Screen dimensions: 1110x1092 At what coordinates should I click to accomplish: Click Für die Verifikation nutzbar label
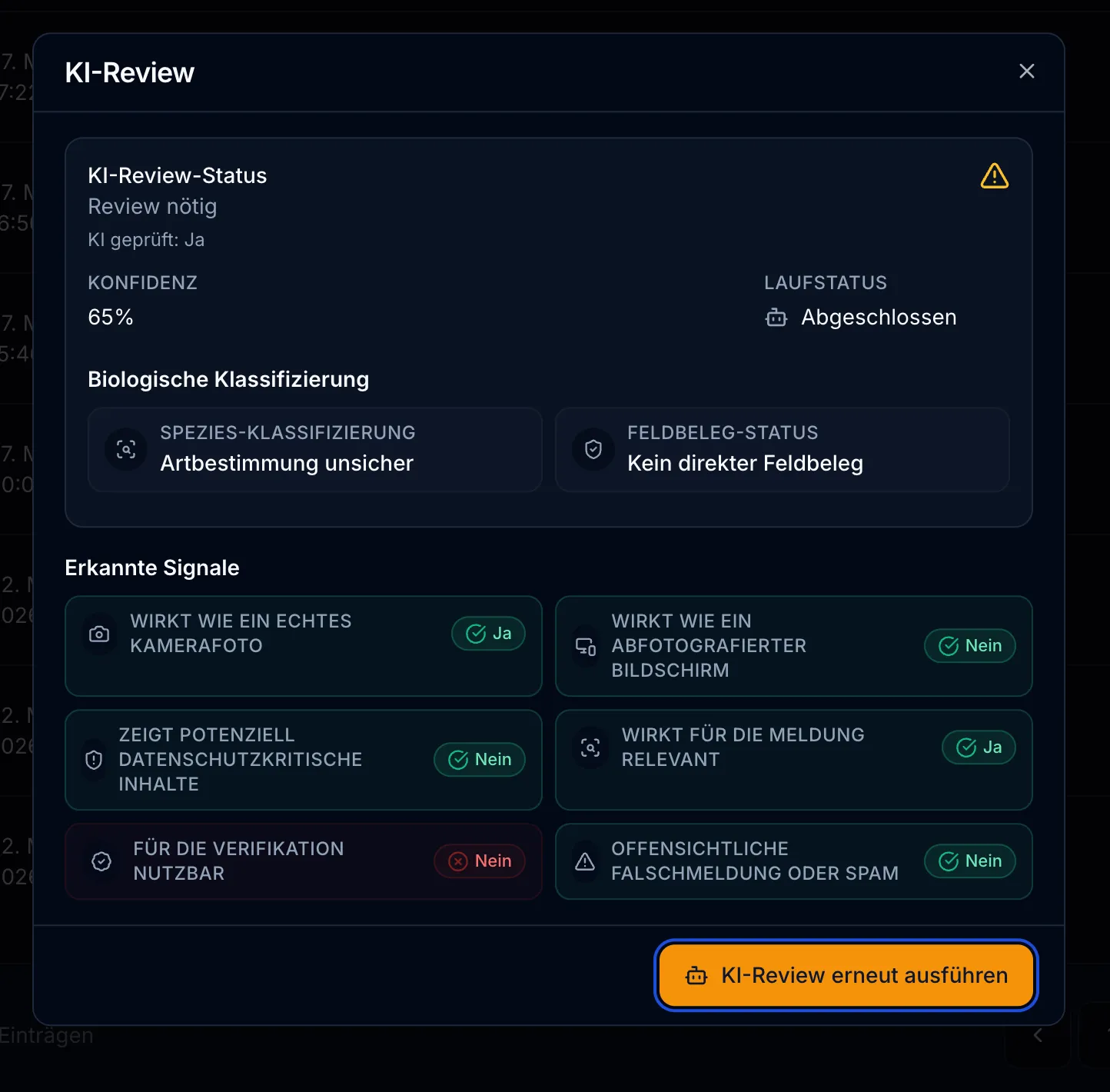tap(238, 861)
